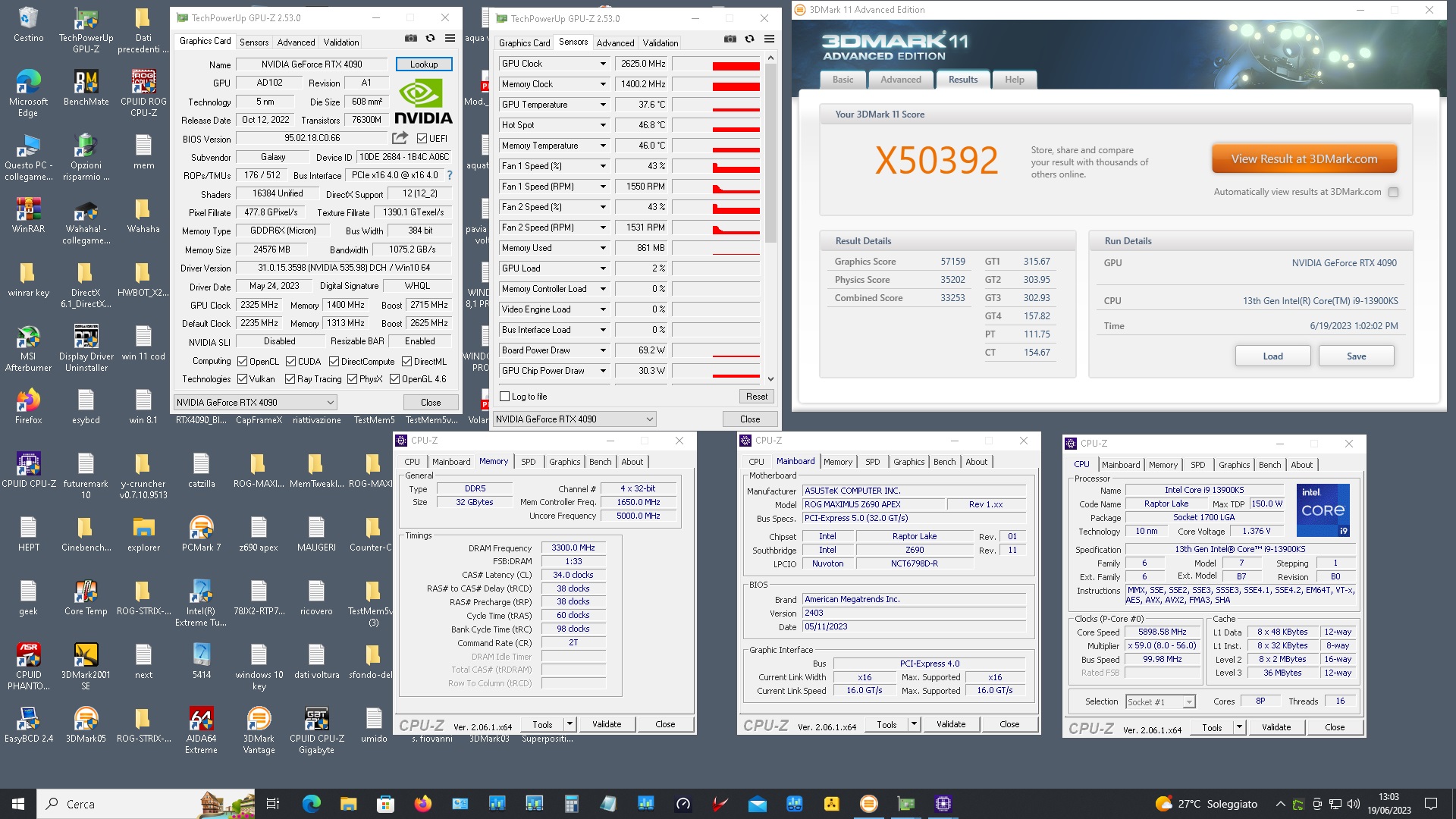1456x819 pixels.
Task: Click the GPU-Z Sensors vertical scrollbar thumb
Action: click(770, 153)
